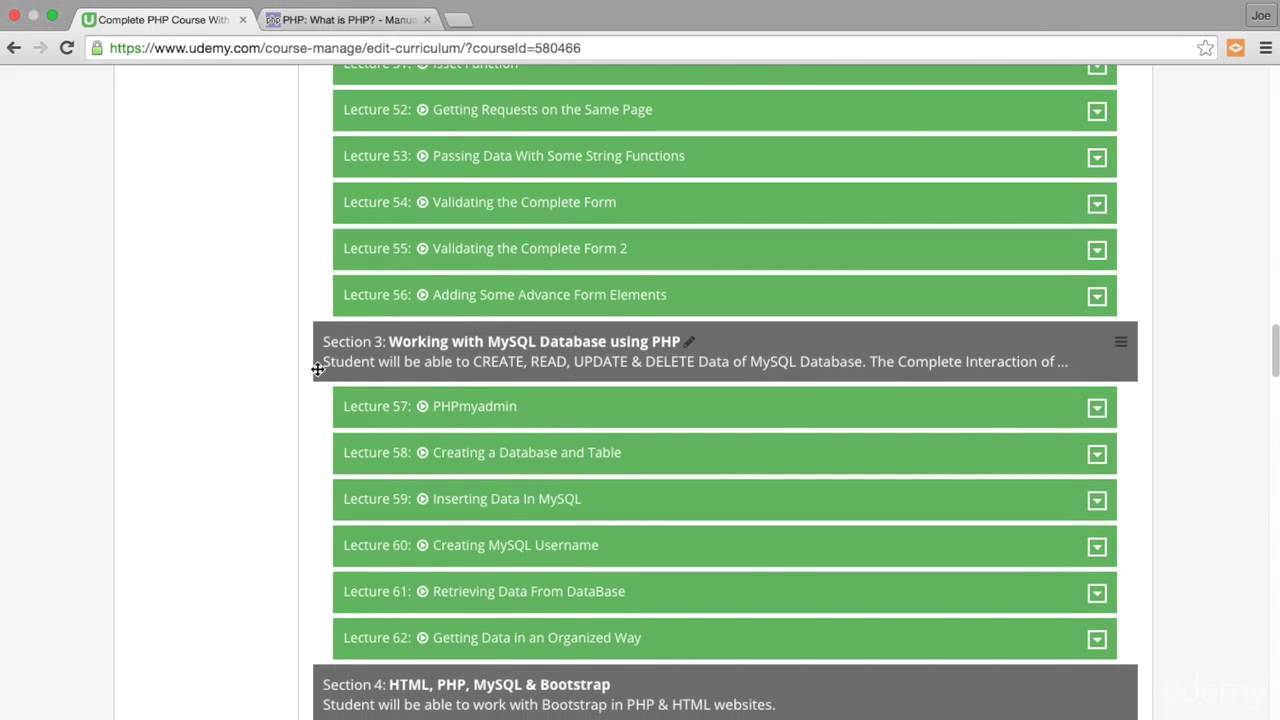Viewport: 1280px width, 720px height.
Task: Expand the Lecture 54 dropdown arrow
Action: coord(1097,204)
